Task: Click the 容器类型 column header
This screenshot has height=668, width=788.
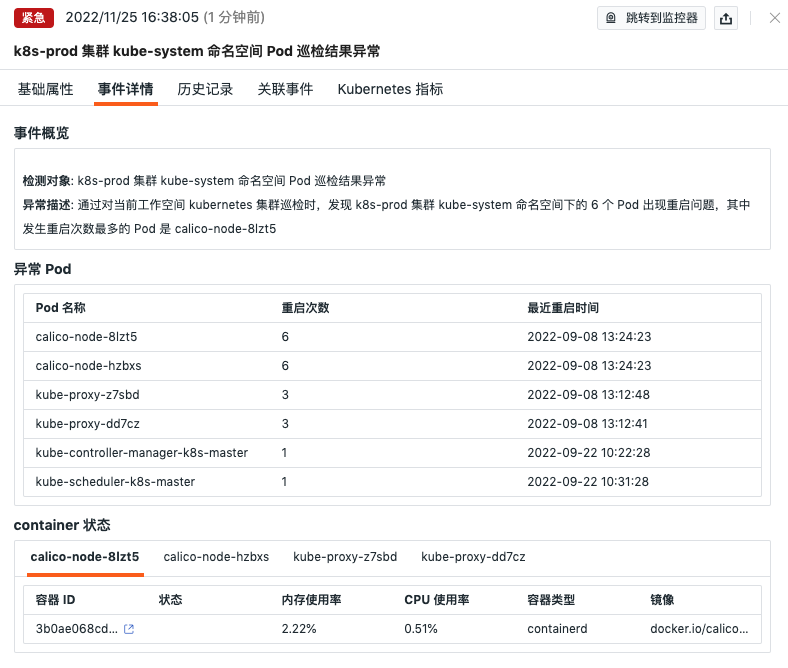Action: point(551,600)
